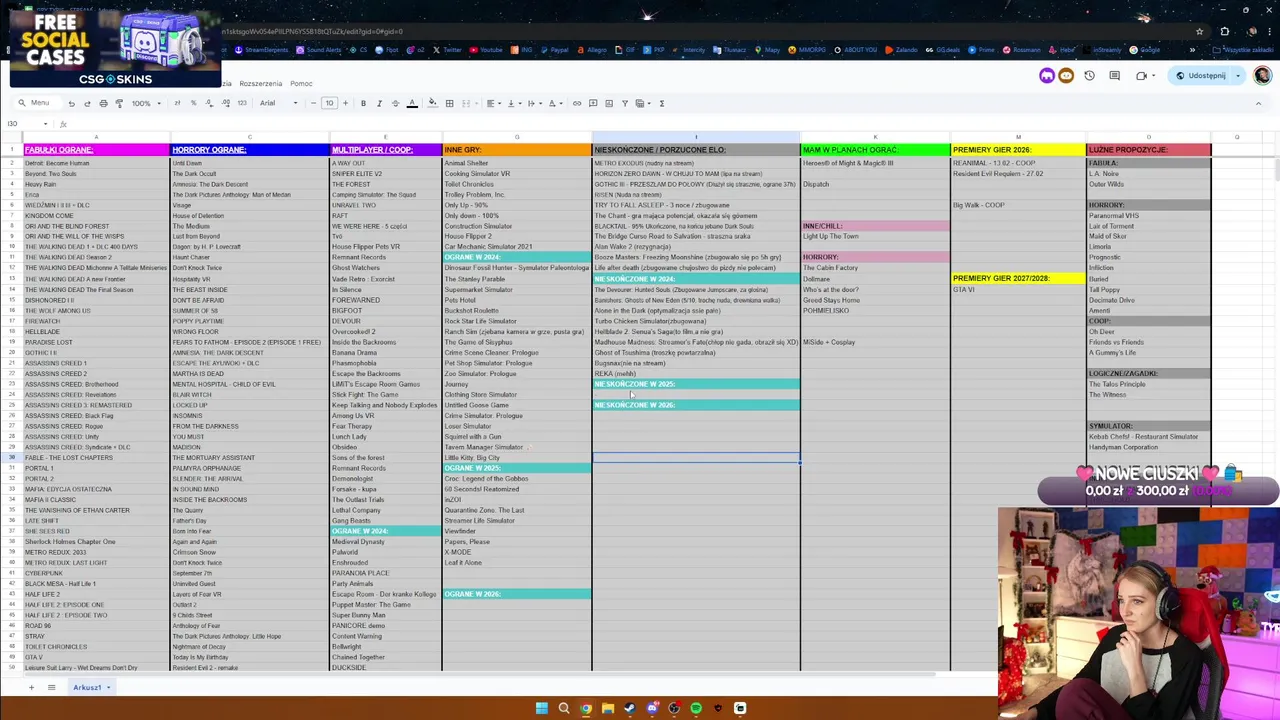This screenshot has width=1280, height=720.
Task: Open the Windows Start button on taskbar
Action: tap(542, 708)
